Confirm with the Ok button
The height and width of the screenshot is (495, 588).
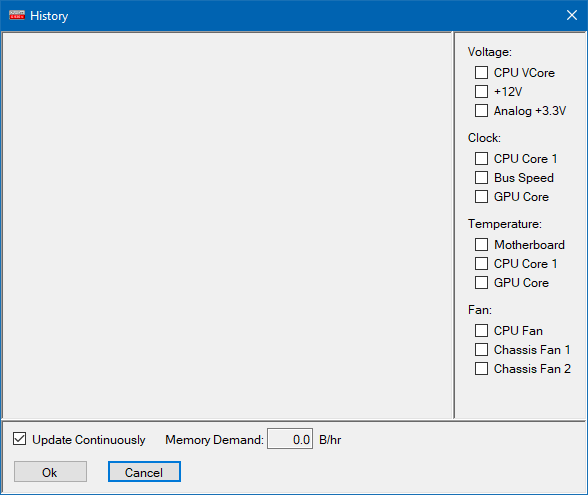click(x=50, y=472)
